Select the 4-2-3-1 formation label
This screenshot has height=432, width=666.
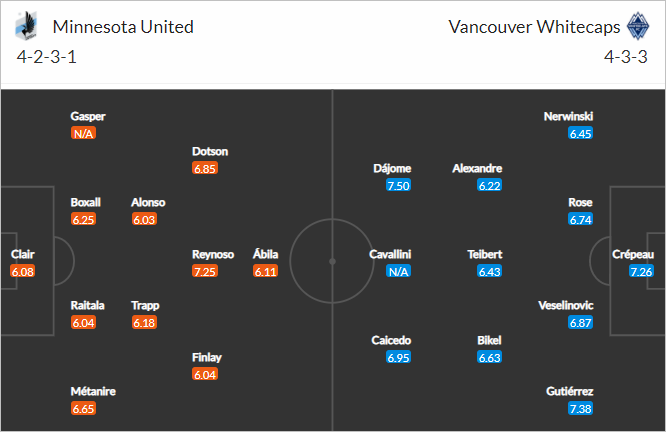pyautogui.click(x=47, y=56)
